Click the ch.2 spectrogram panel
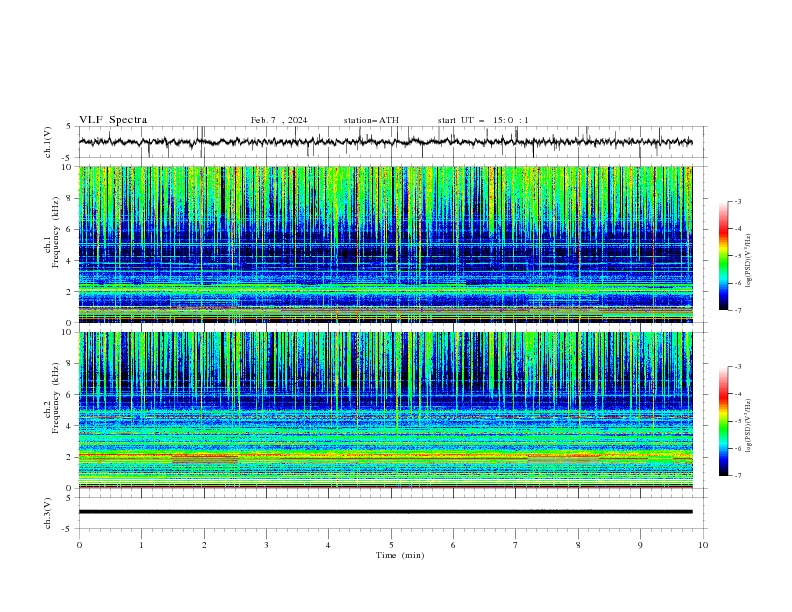792x612 pixels. point(385,410)
